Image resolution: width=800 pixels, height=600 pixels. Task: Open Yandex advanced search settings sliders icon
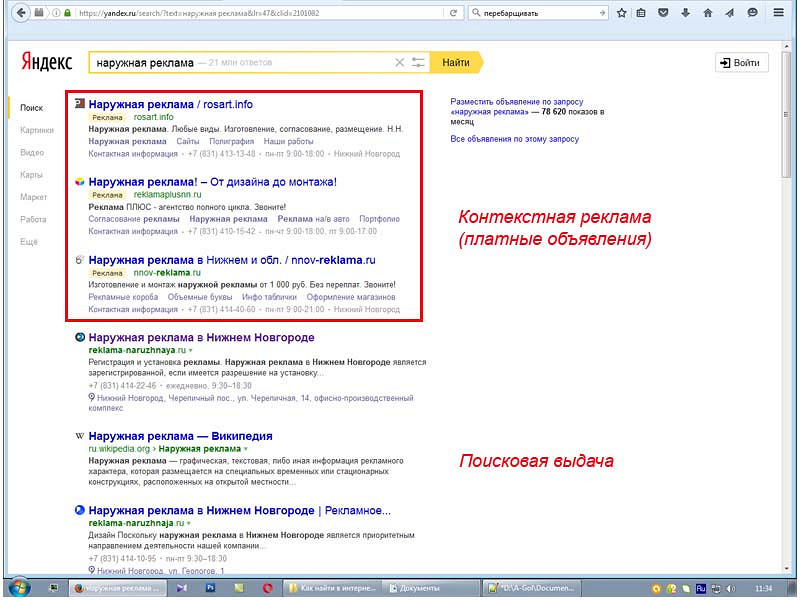418,63
